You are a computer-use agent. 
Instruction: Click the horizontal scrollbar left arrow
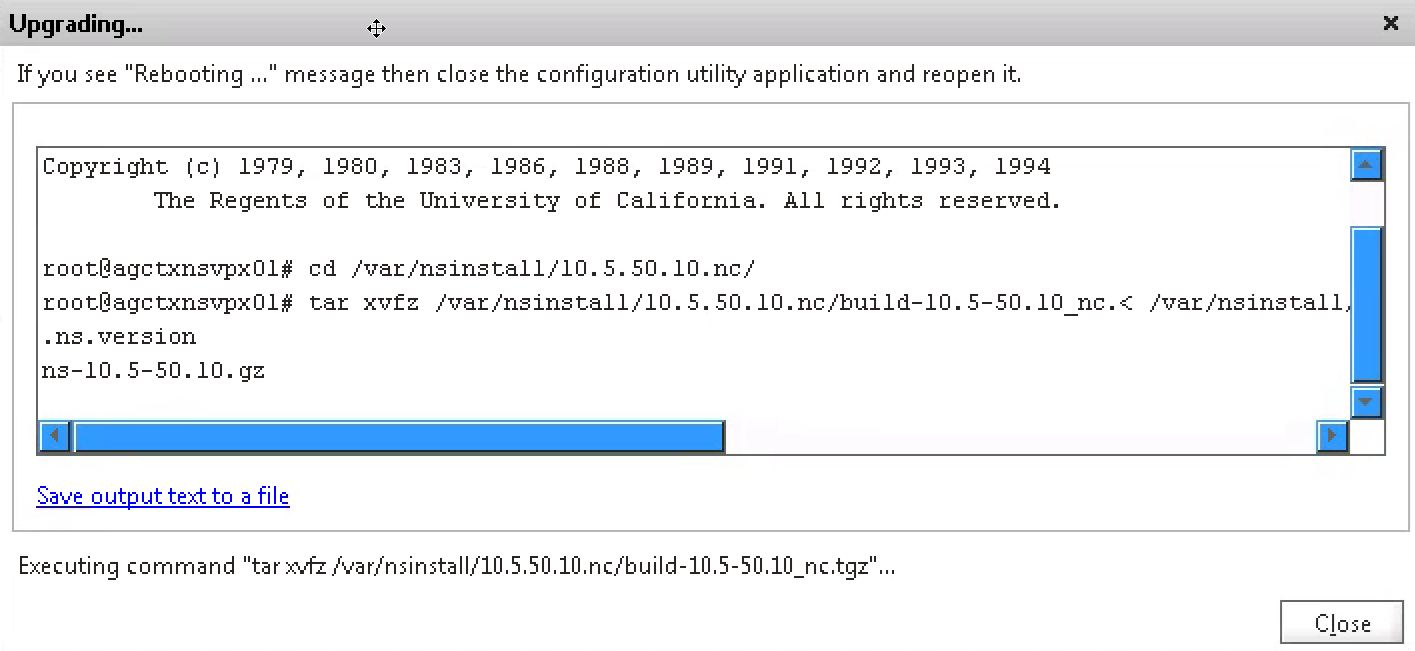point(54,437)
